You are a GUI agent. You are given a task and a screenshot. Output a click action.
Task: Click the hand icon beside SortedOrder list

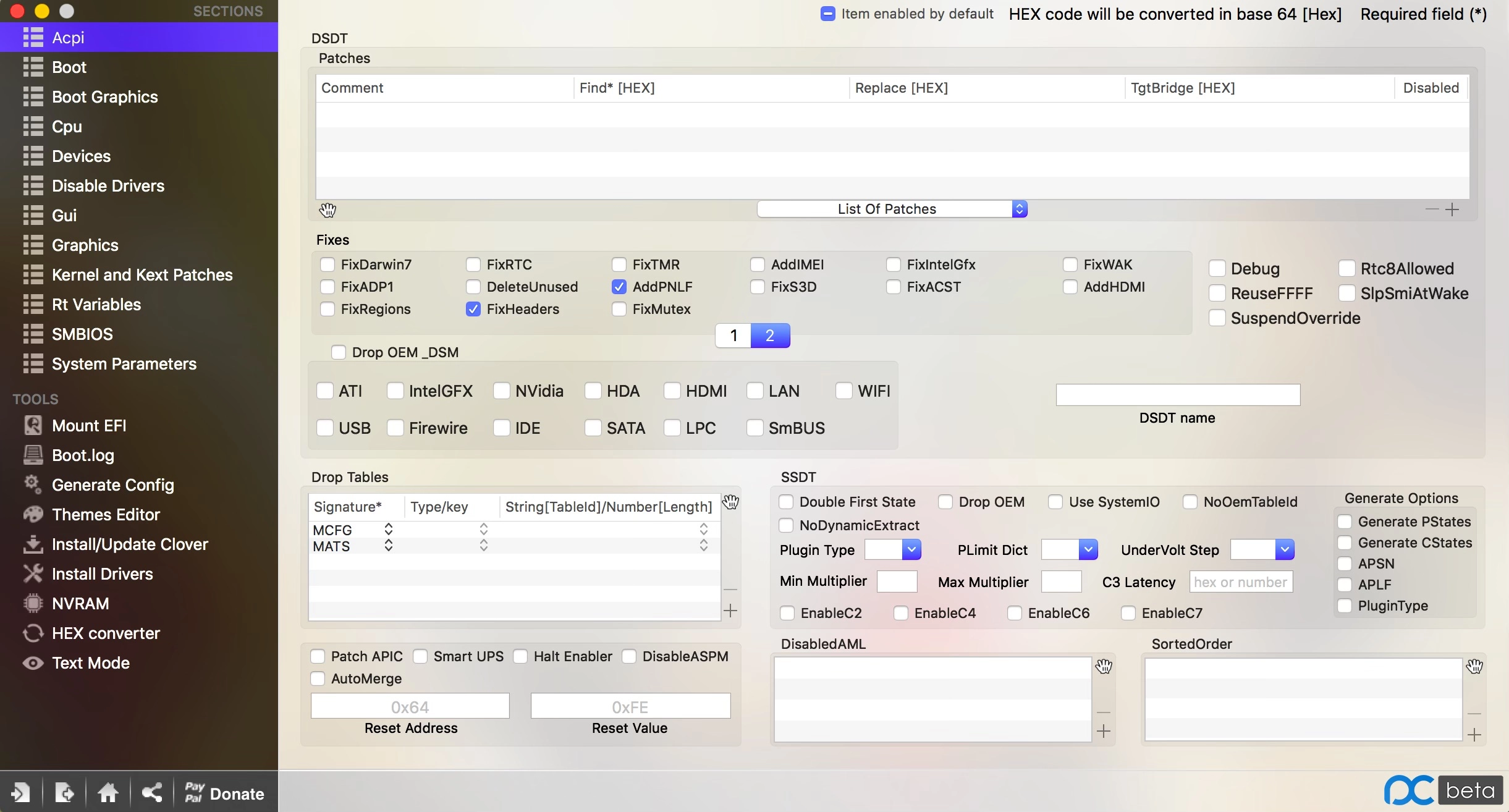coord(1475,666)
